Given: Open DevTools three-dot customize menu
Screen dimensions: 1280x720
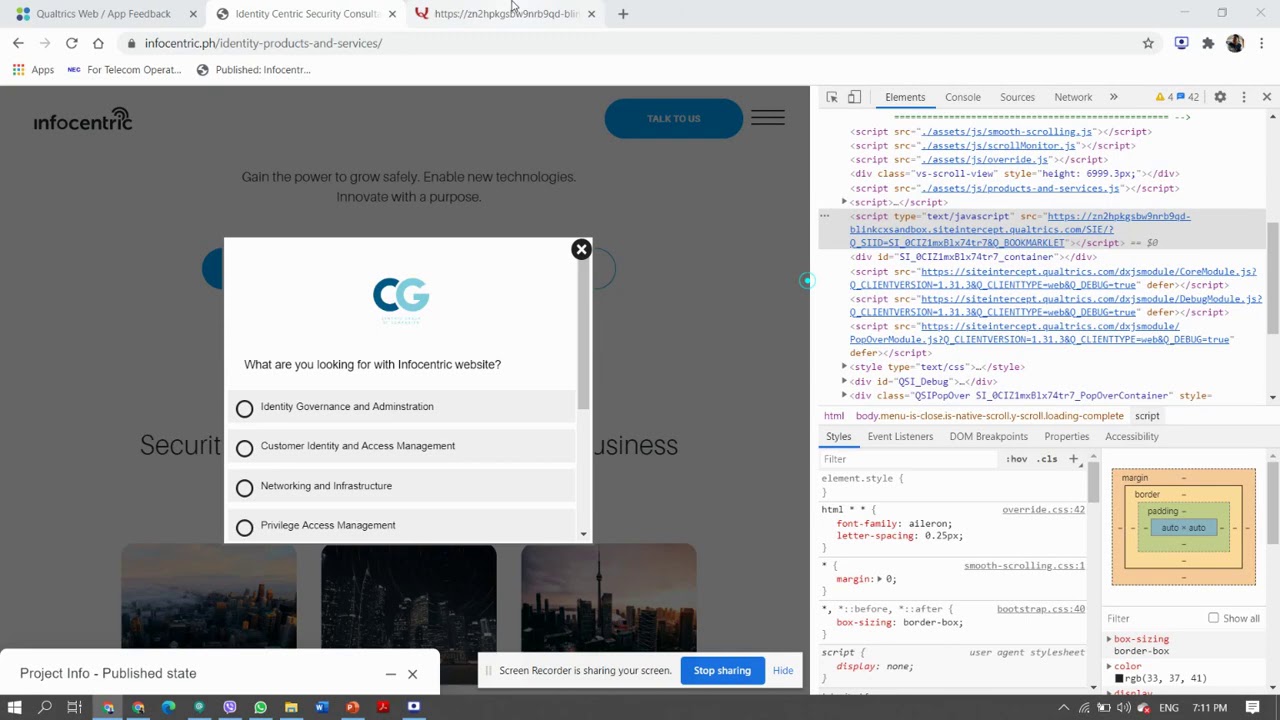Looking at the screenshot, I should (x=1244, y=97).
